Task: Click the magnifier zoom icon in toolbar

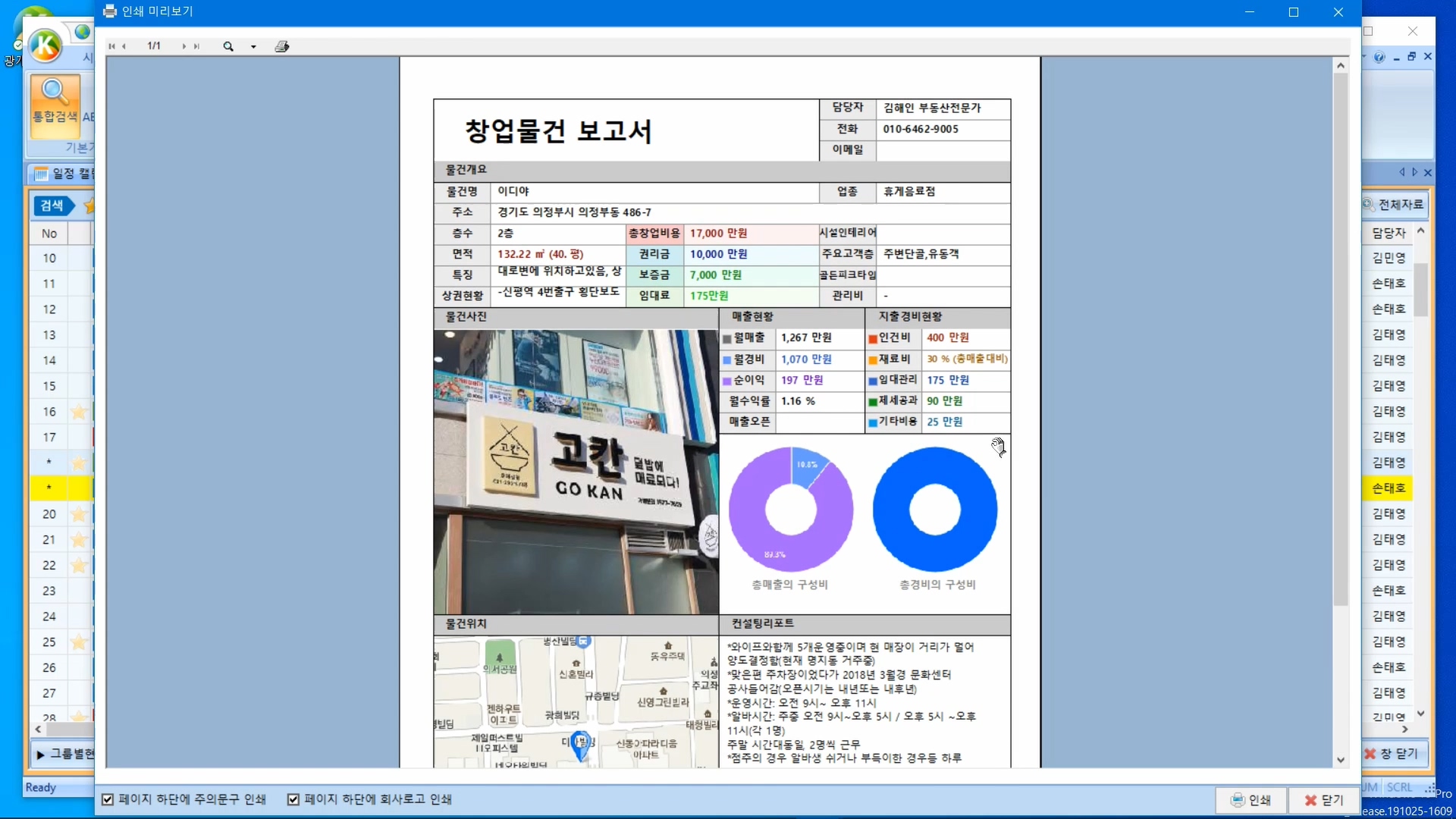Action: (228, 46)
